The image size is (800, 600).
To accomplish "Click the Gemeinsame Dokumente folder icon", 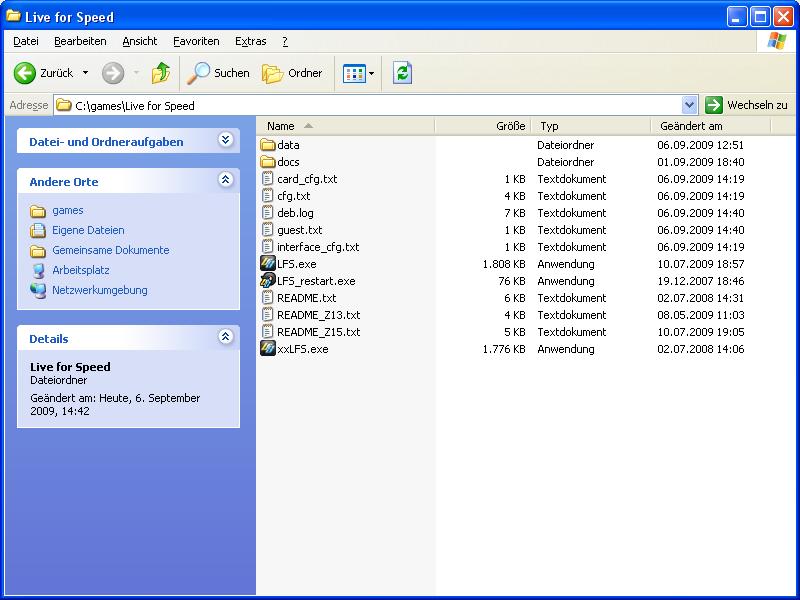I will (x=38, y=251).
